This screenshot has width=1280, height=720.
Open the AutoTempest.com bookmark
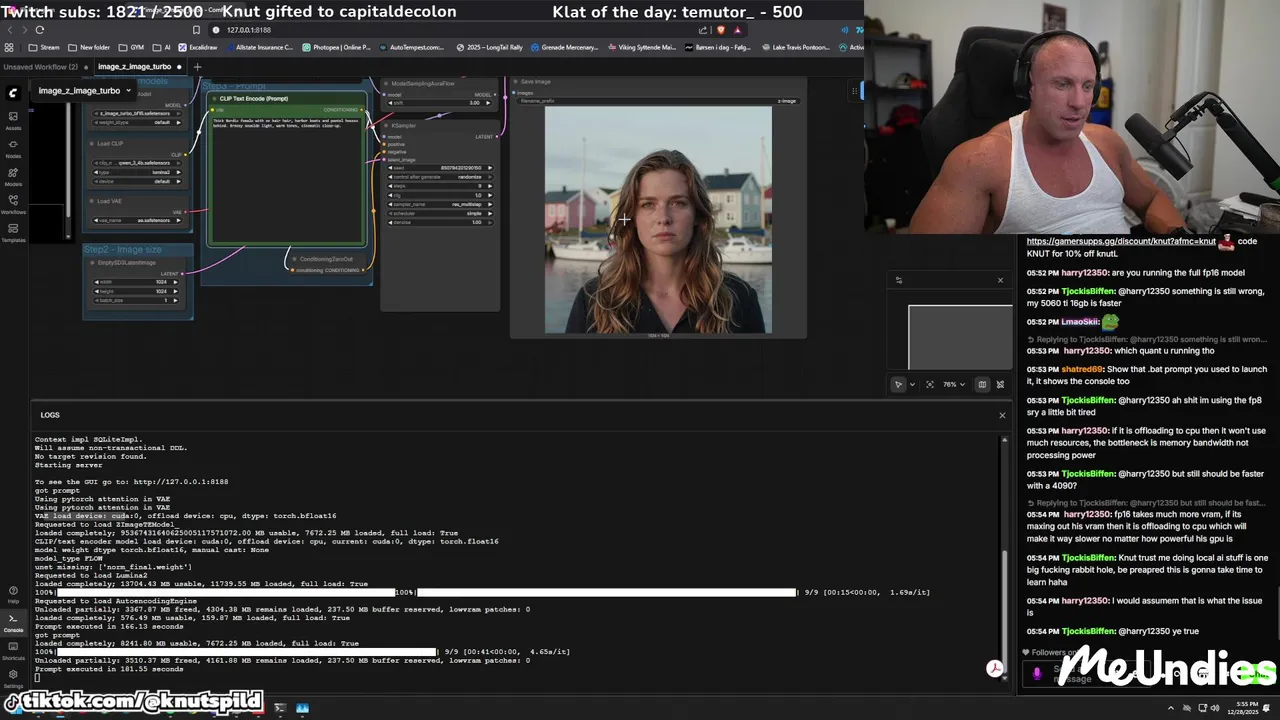pos(412,47)
